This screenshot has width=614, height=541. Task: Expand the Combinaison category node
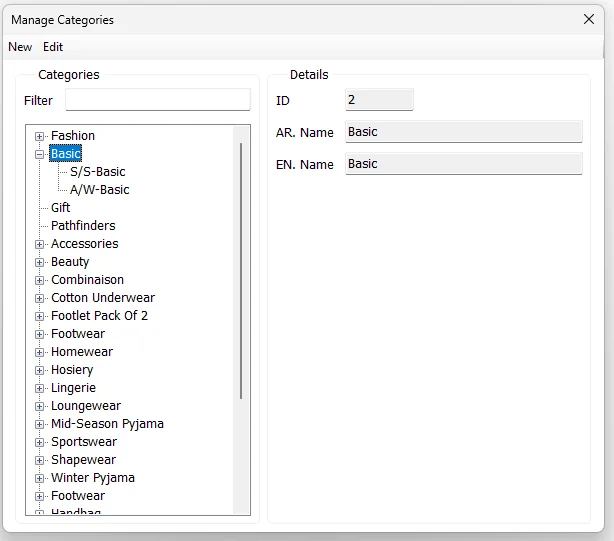(x=39, y=280)
